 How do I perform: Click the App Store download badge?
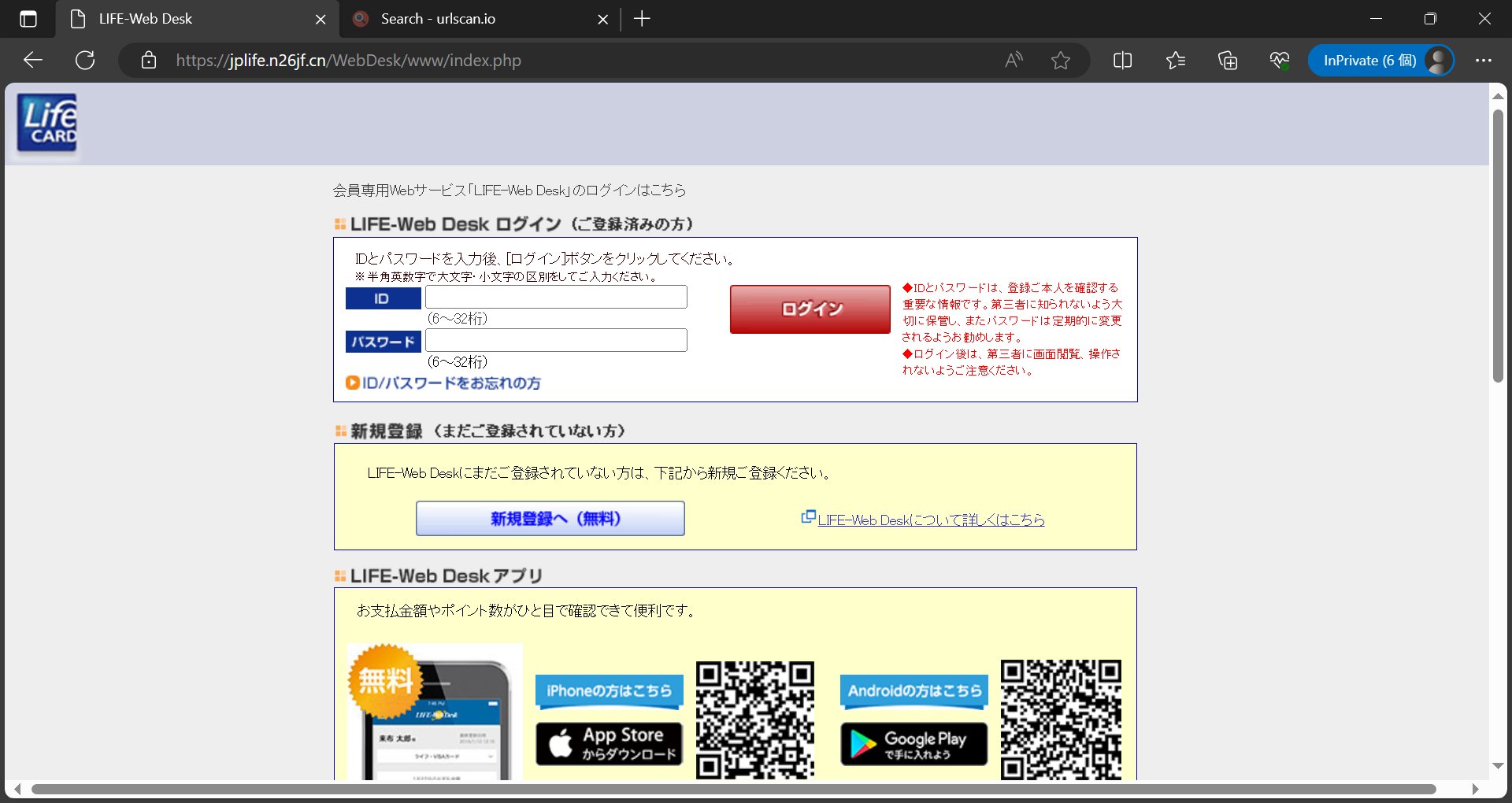tap(609, 744)
